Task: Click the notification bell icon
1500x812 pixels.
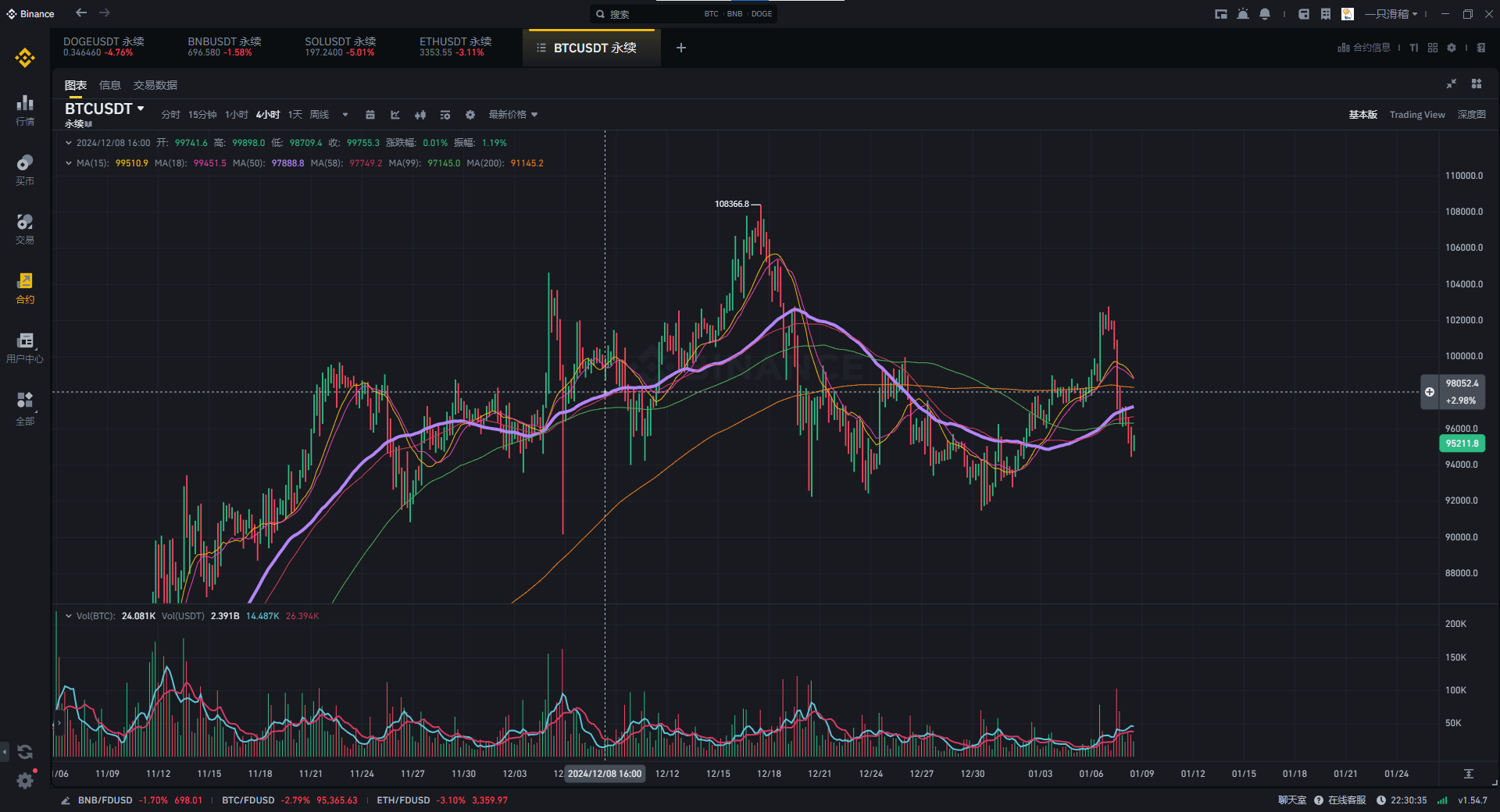Action: pyautogui.click(x=1265, y=14)
